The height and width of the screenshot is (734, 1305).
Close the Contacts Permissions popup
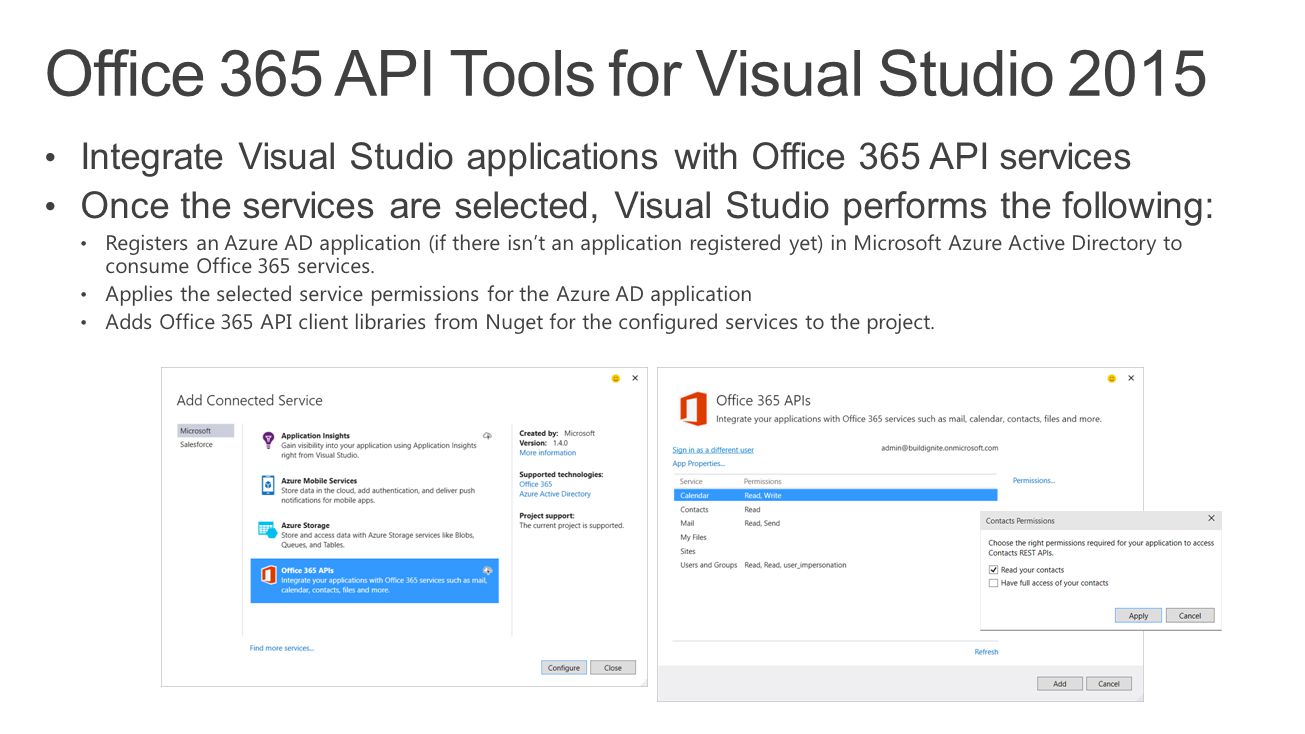point(1211,519)
